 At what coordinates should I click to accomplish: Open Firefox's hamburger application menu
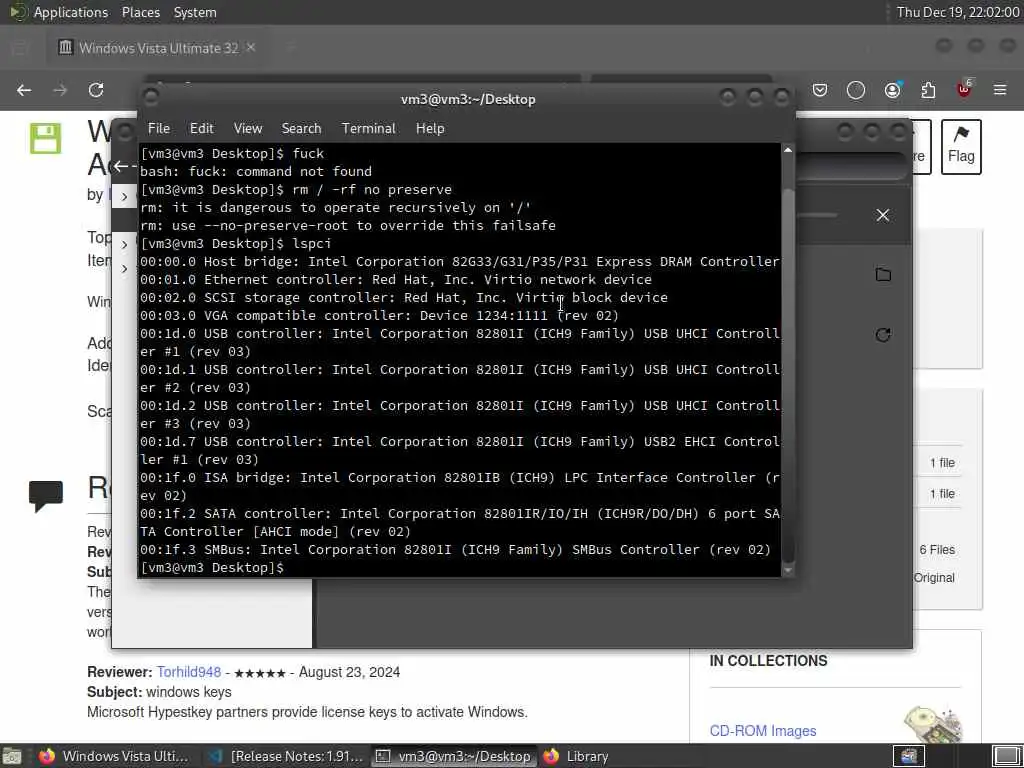pyautogui.click(x=1000, y=90)
